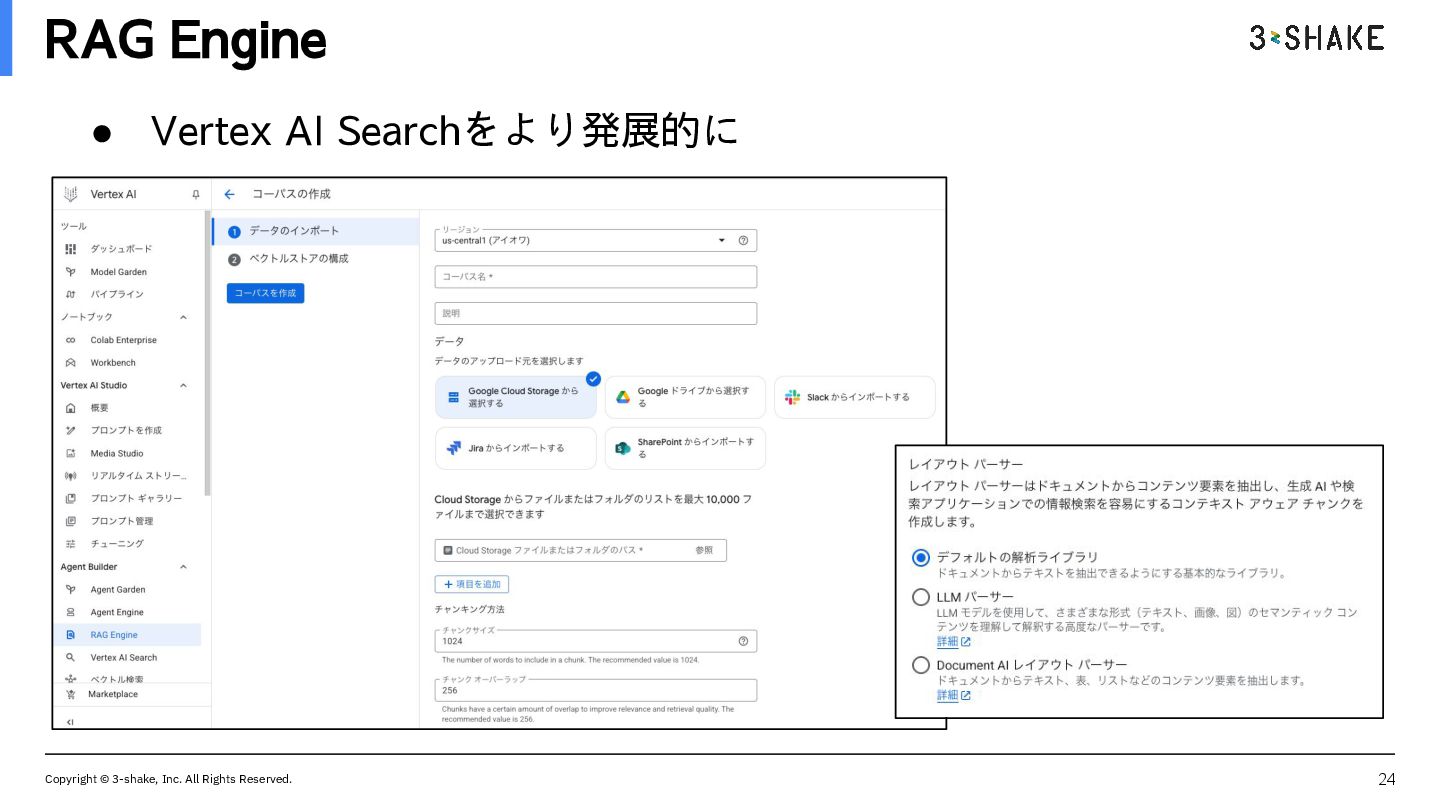1440x810 pixels.
Task: Collapse the sidebar with the bottom chevron
Action: click(x=70, y=721)
